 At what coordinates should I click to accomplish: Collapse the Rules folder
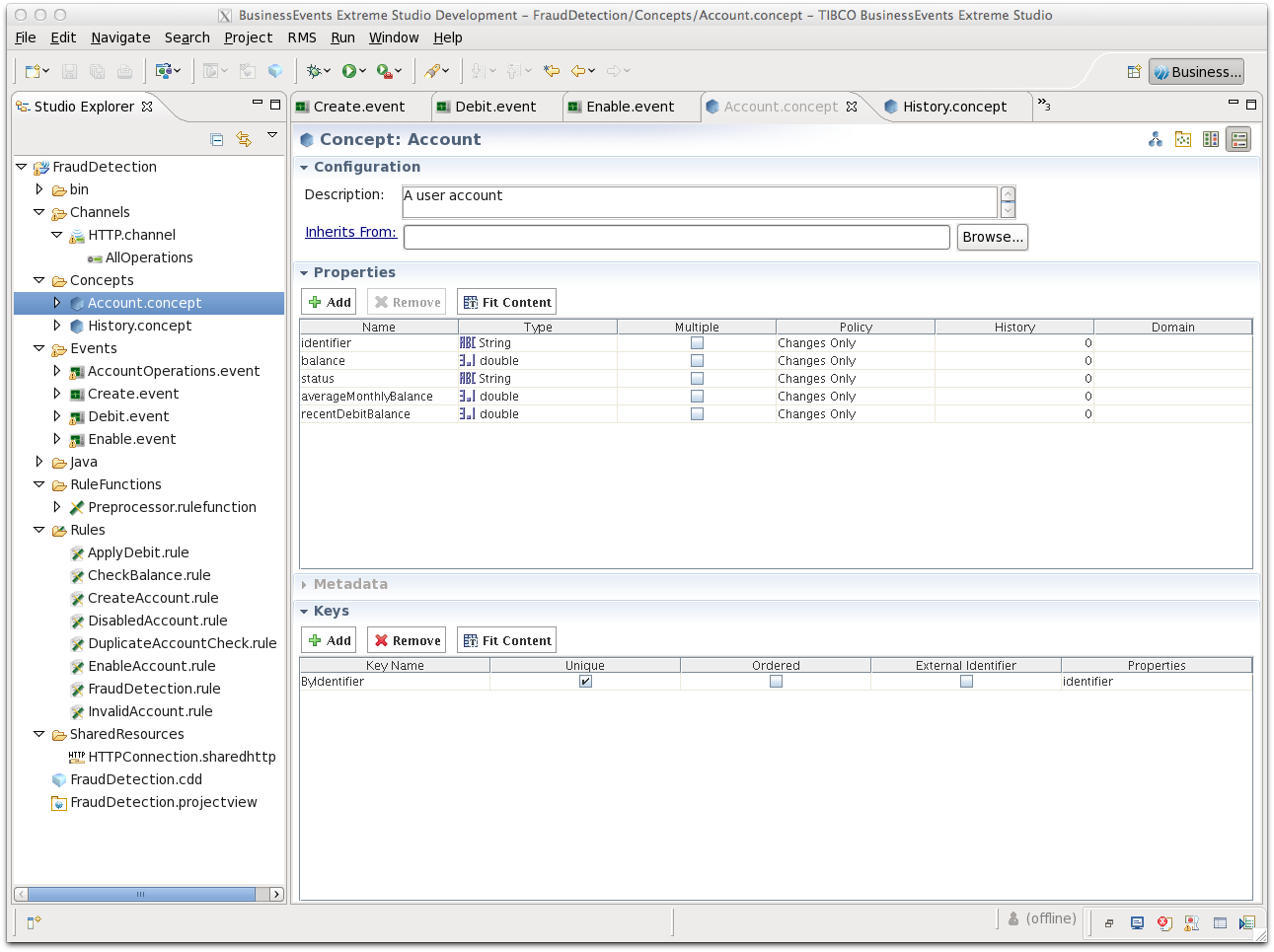[39, 530]
